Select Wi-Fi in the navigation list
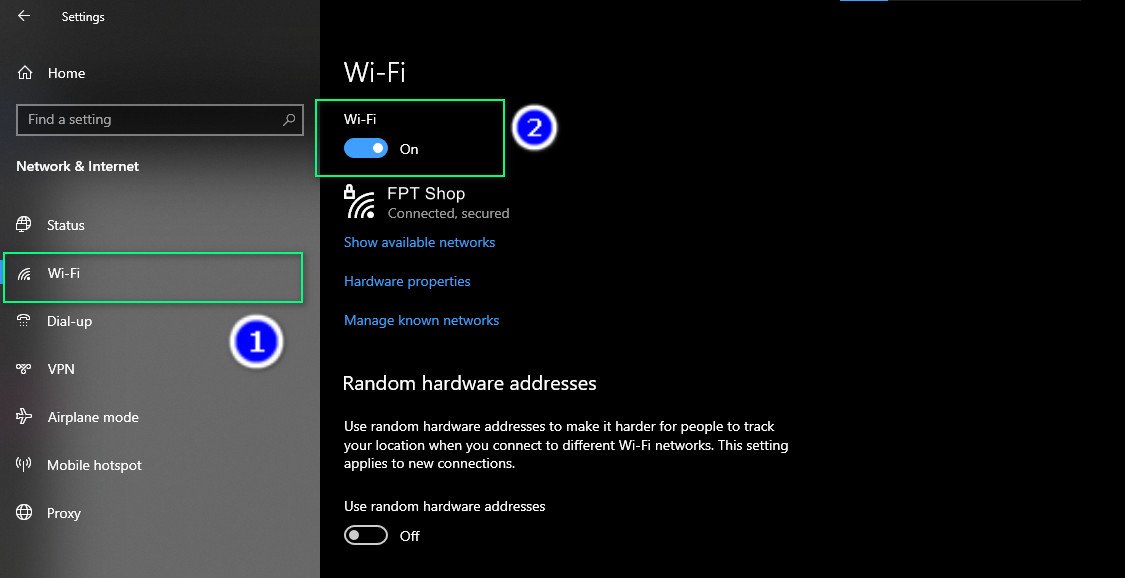The width and height of the screenshot is (1125, 578). [64, 272]
